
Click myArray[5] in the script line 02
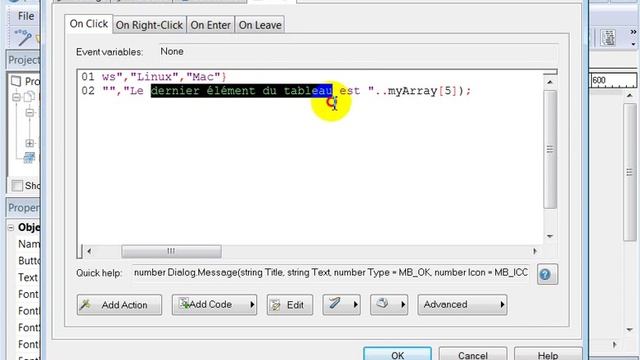422,91
